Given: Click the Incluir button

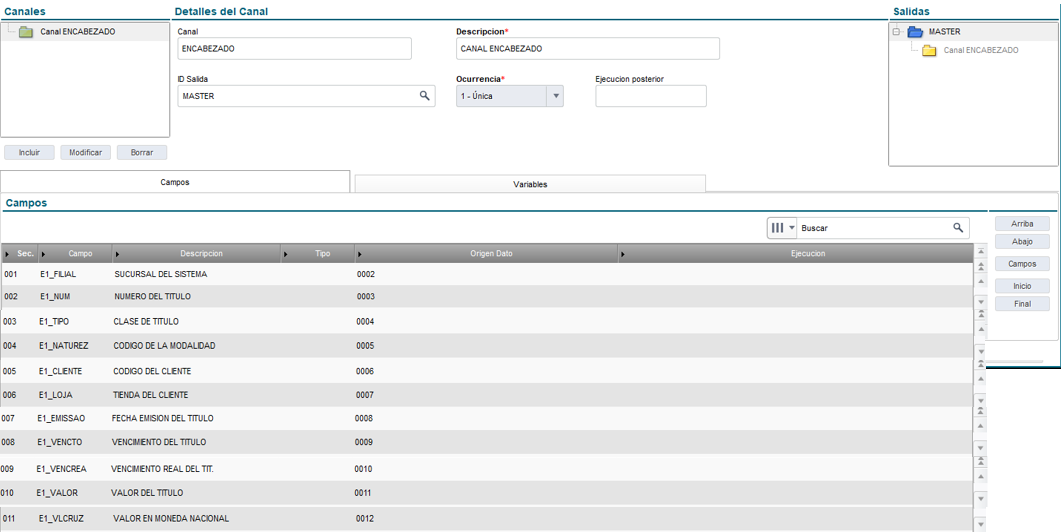Looking at the screenshot, I should (x=29, y=152).
